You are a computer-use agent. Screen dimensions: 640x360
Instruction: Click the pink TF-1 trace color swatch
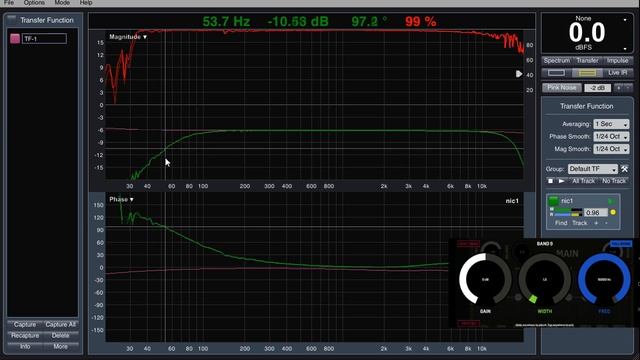[15, 39]
